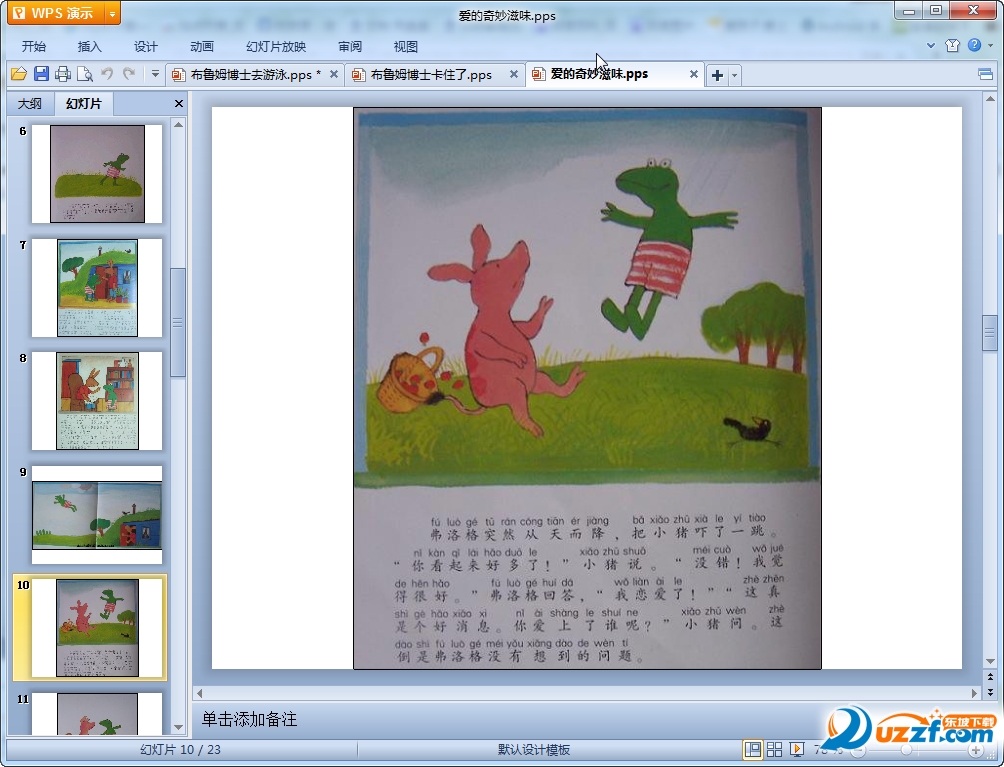The height and width of the screenshot is (767, 1004).
Task: Click the 默认设计模板 status text
Action: click(x=534, y=750)
